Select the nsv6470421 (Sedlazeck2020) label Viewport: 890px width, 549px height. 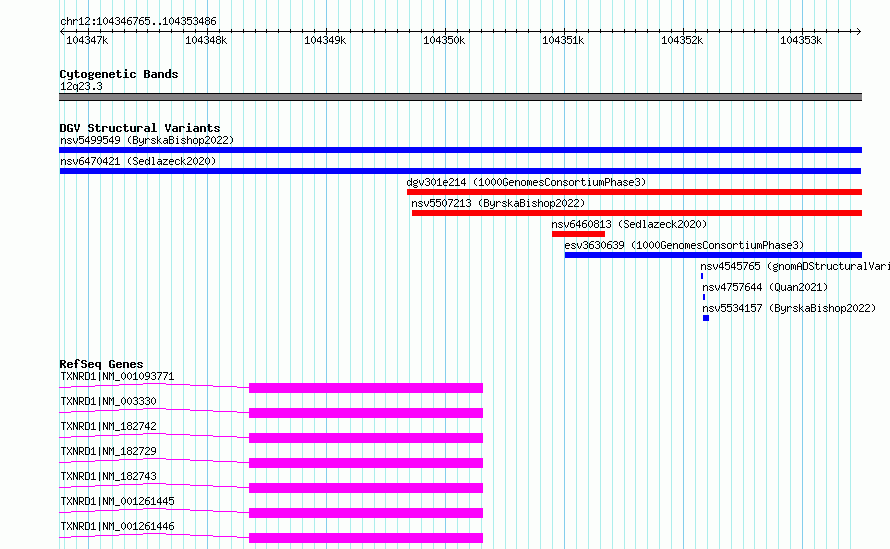(138, 161)
